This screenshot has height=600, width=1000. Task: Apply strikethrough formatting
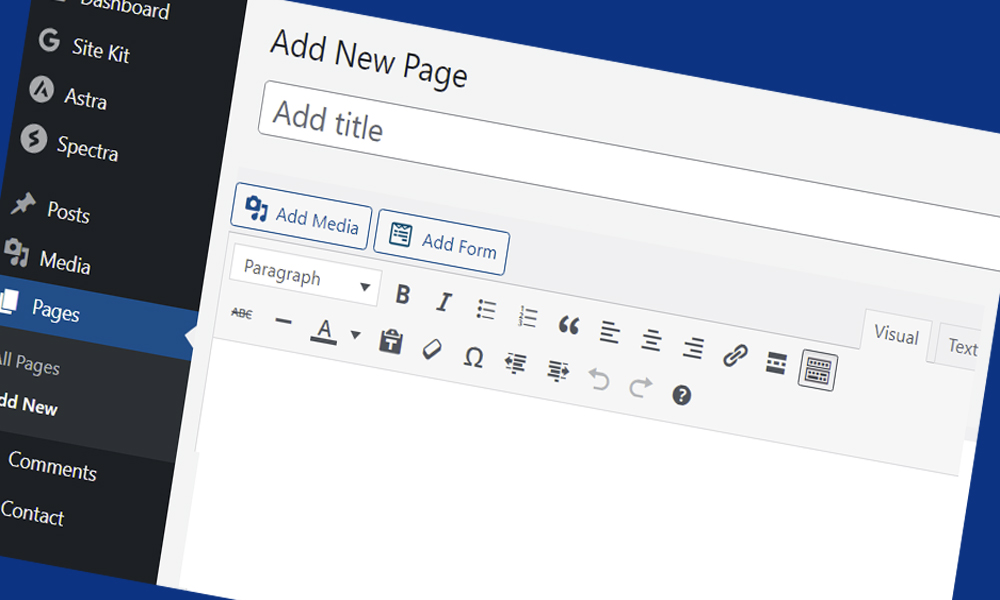click(x=242, y=313)
